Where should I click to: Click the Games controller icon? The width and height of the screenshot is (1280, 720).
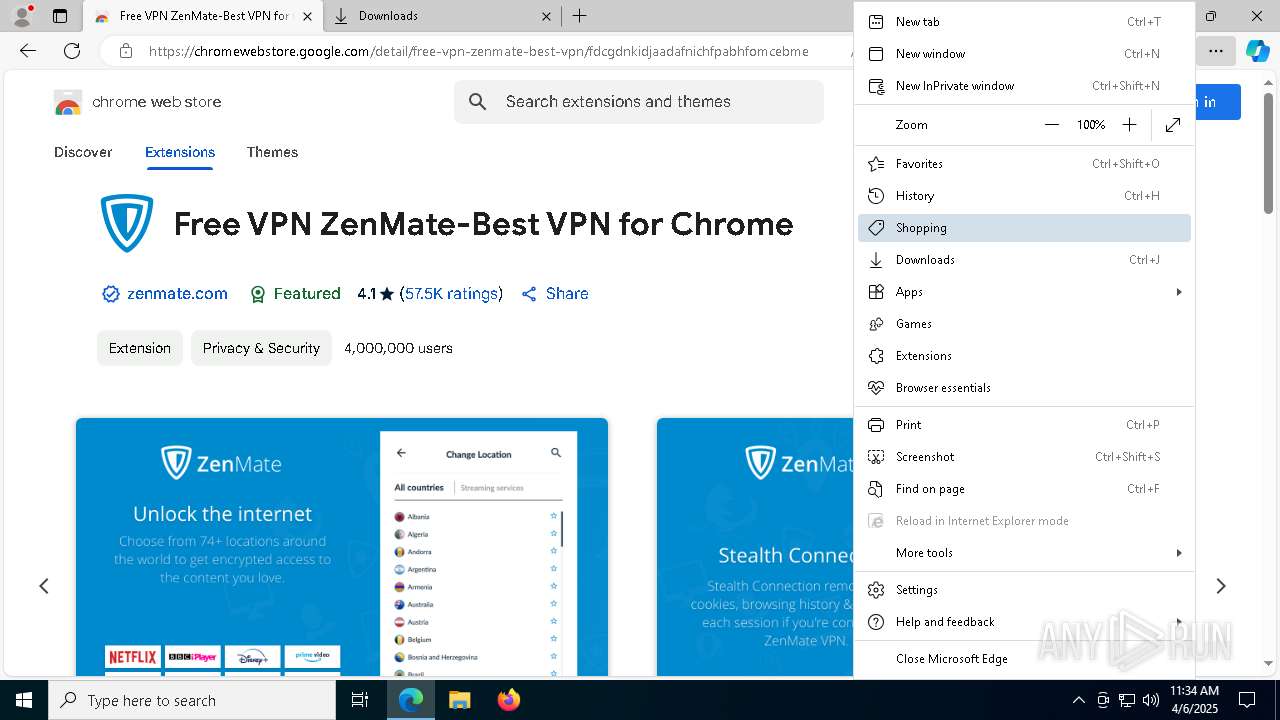point(876,324)
